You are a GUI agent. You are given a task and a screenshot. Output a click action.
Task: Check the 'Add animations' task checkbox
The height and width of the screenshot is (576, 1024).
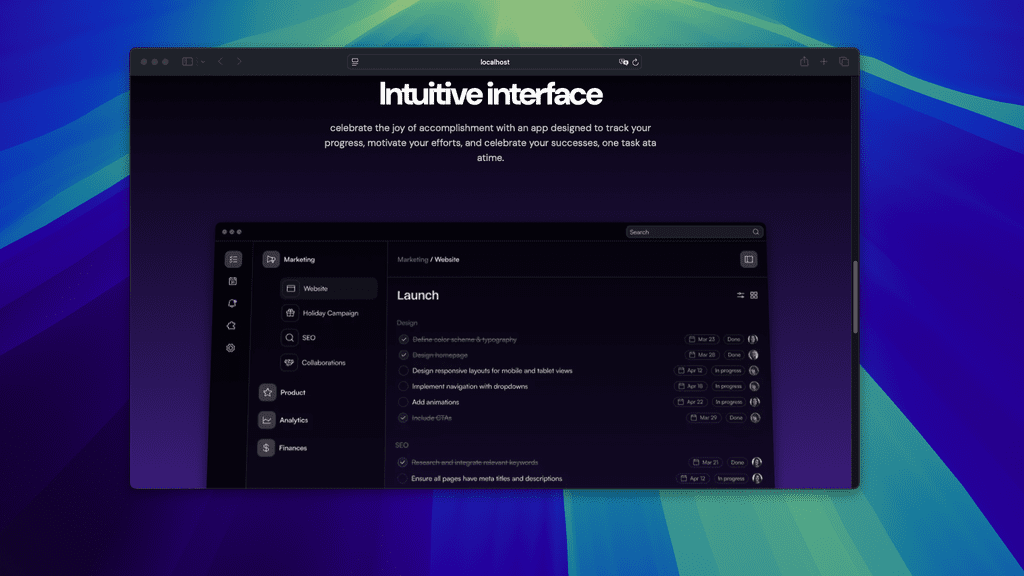(x=403, y=402)
